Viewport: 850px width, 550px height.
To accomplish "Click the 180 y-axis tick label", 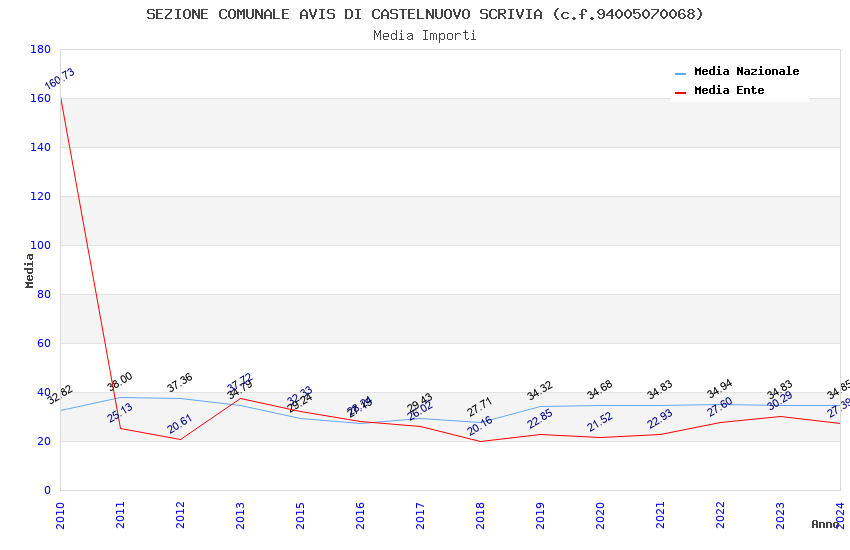I will (x=40, y=49).
